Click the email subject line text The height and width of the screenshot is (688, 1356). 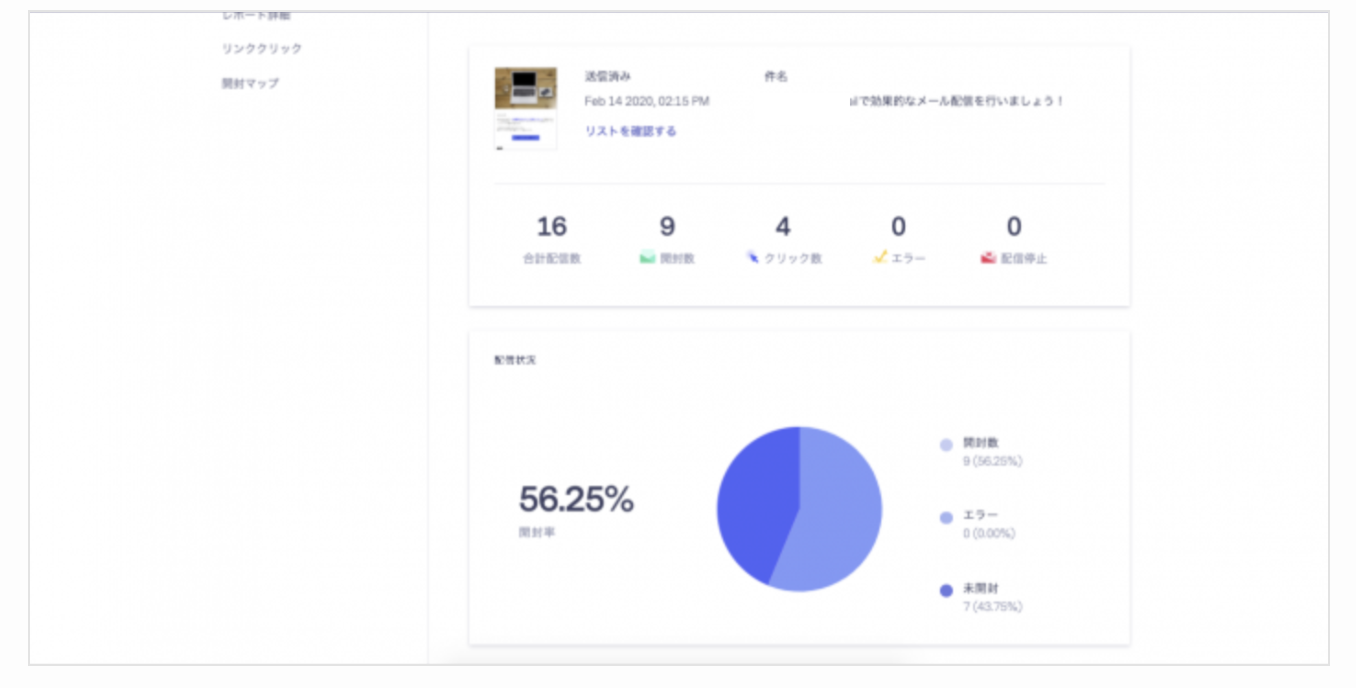coord(957,101)
